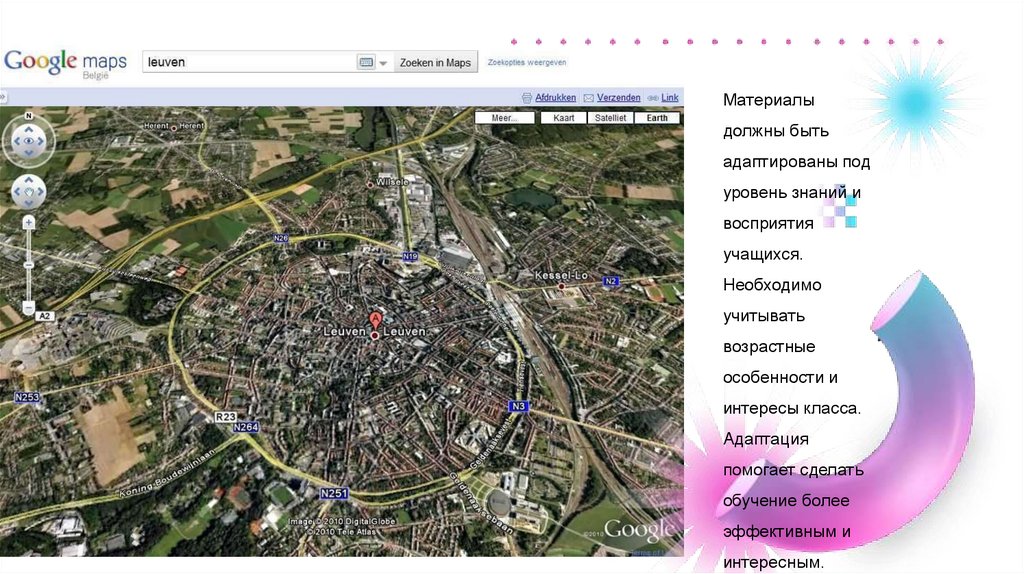Click the N253 road shield

pos(27,397)
